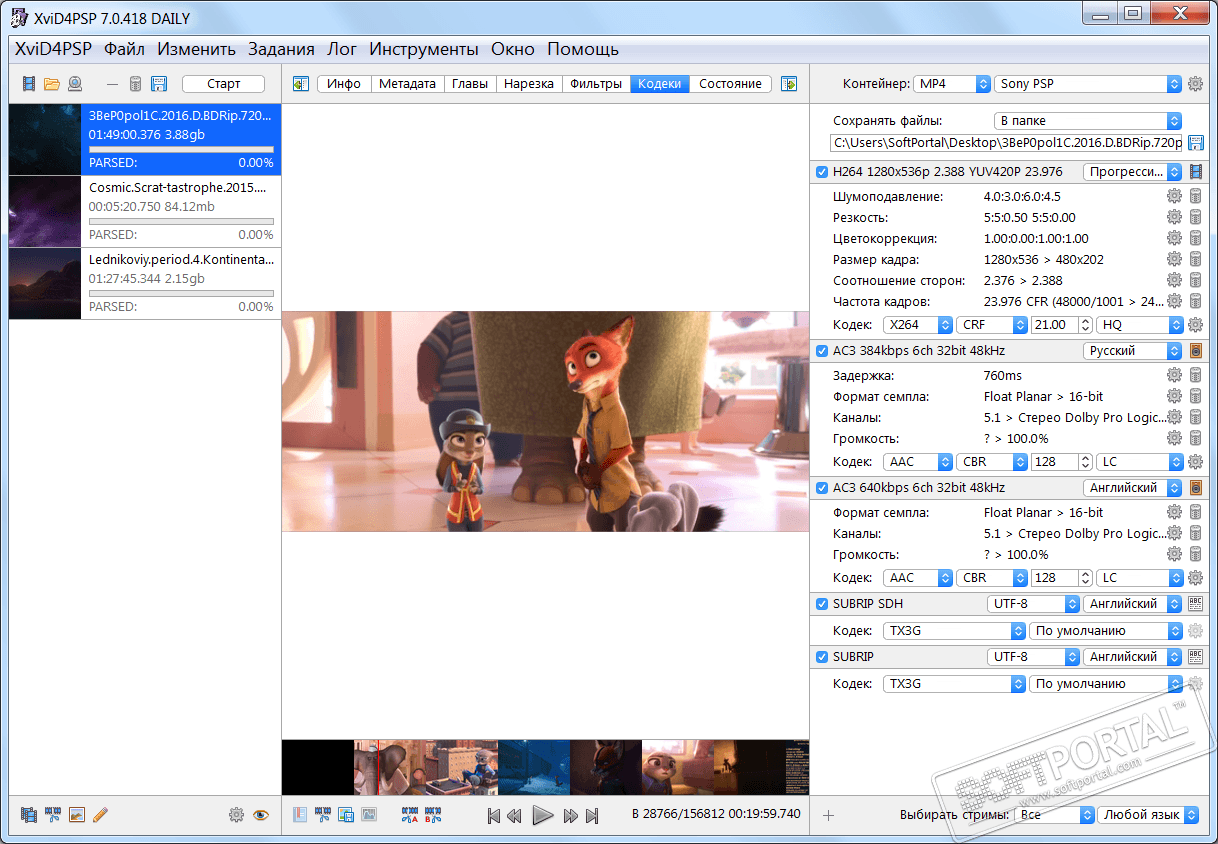
Task: Click the output path input field
Action: click(1007, 143)
